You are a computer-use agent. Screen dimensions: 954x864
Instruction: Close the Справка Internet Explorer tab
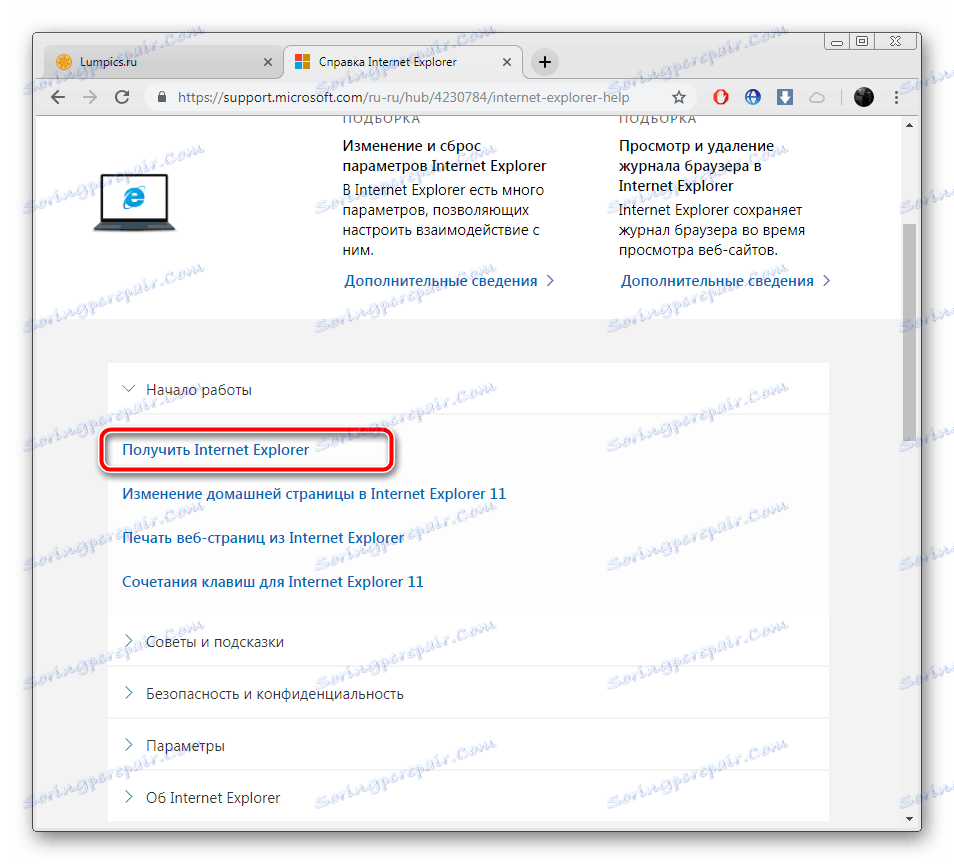tap(507, 62)
